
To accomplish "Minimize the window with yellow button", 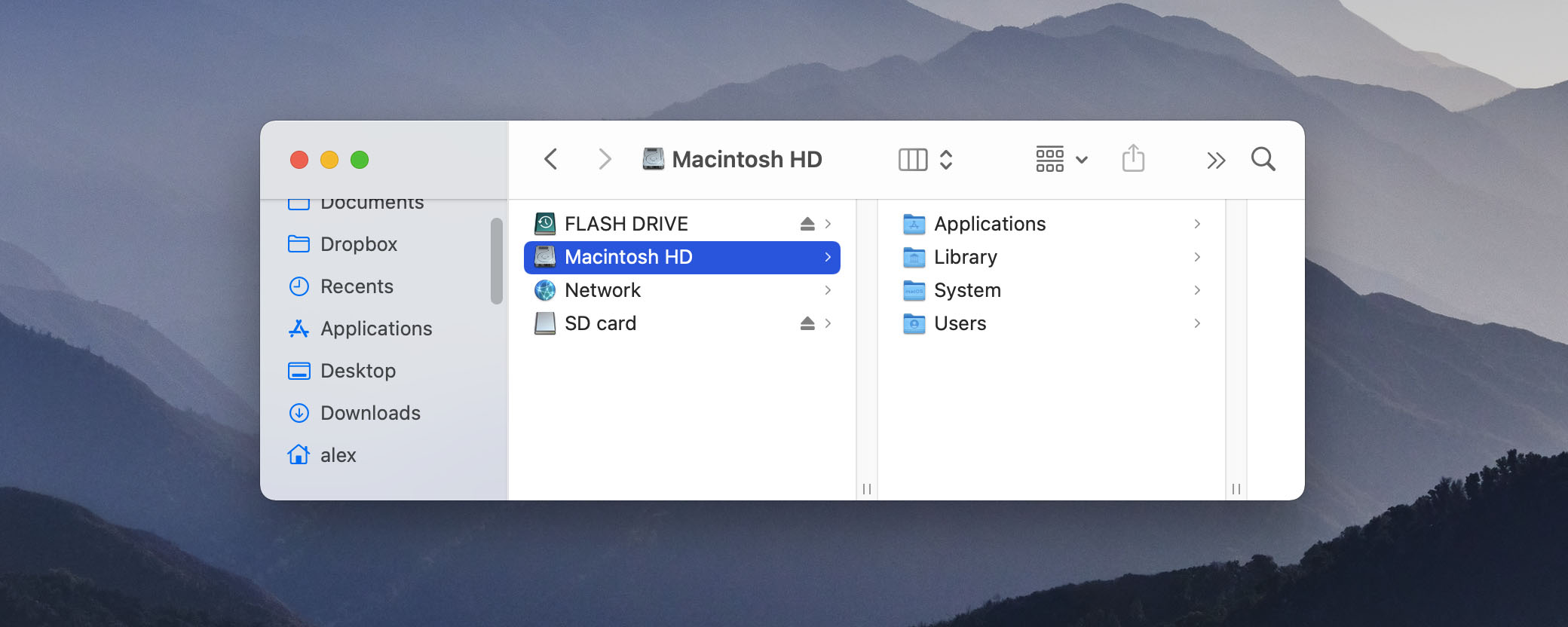I will (x=329, y=160).
